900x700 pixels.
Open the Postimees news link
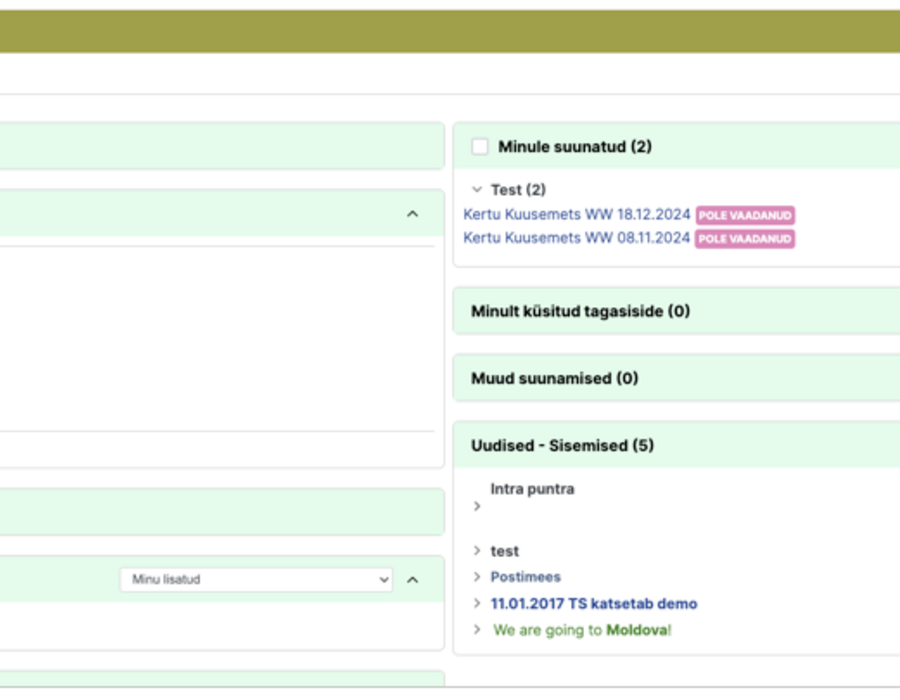click(x=525, y=577)
